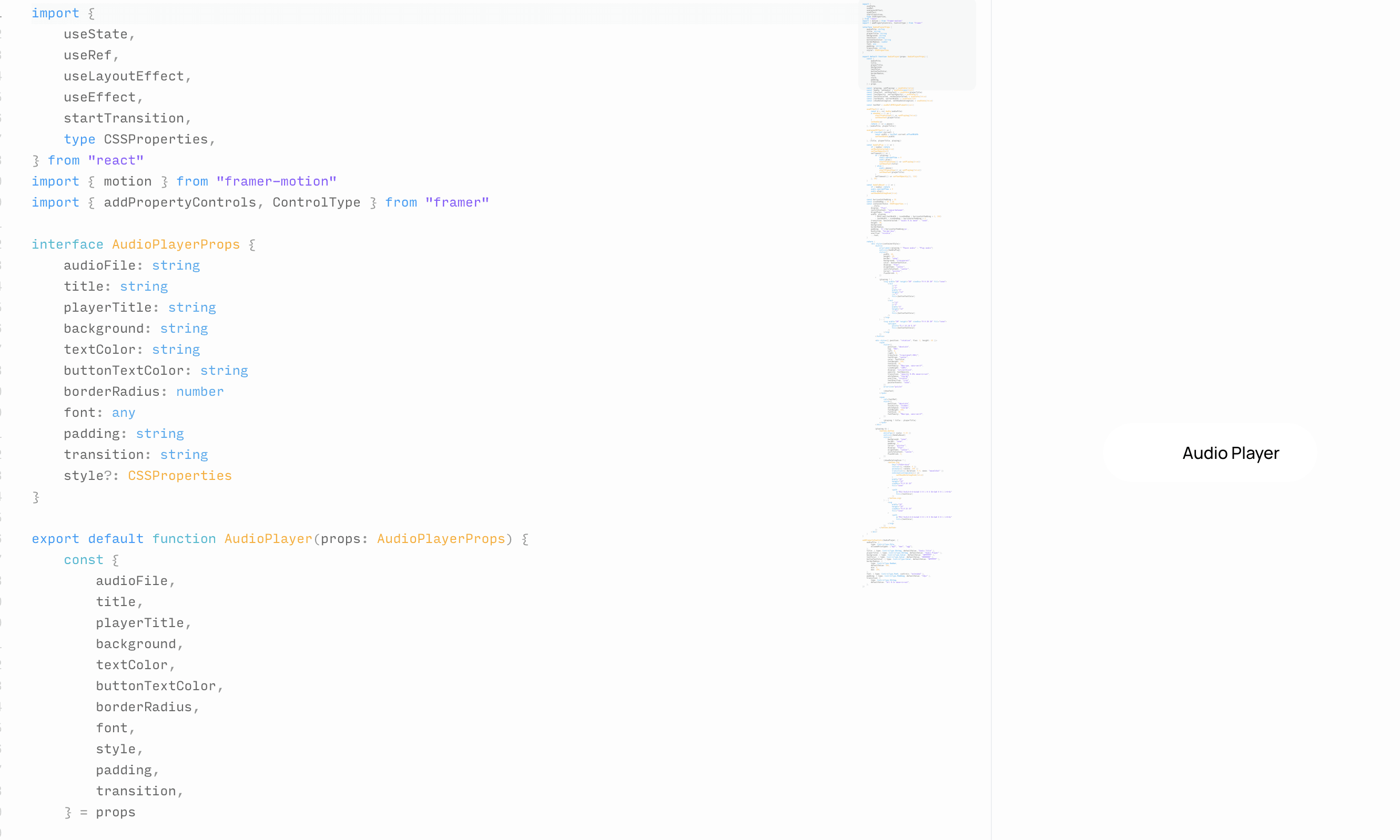Screen dimensions: 1400x840
Task: Click the minimap near its bottom section
Action: pos(900,560)
